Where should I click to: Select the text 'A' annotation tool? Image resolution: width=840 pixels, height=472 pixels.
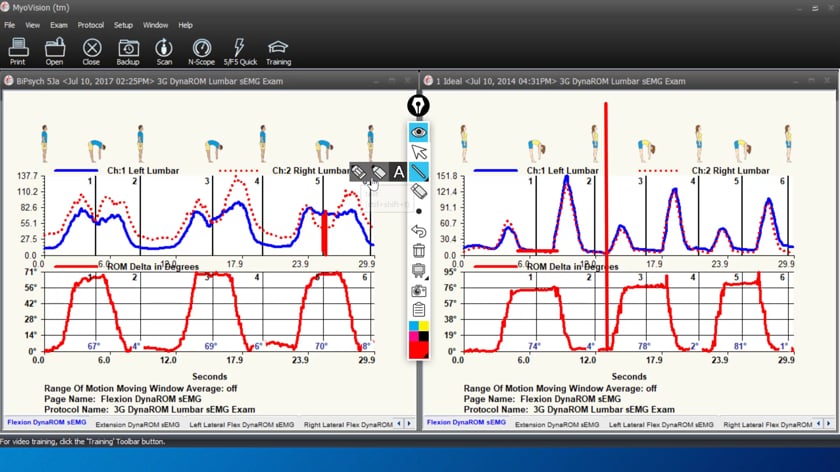coord(399,172)
